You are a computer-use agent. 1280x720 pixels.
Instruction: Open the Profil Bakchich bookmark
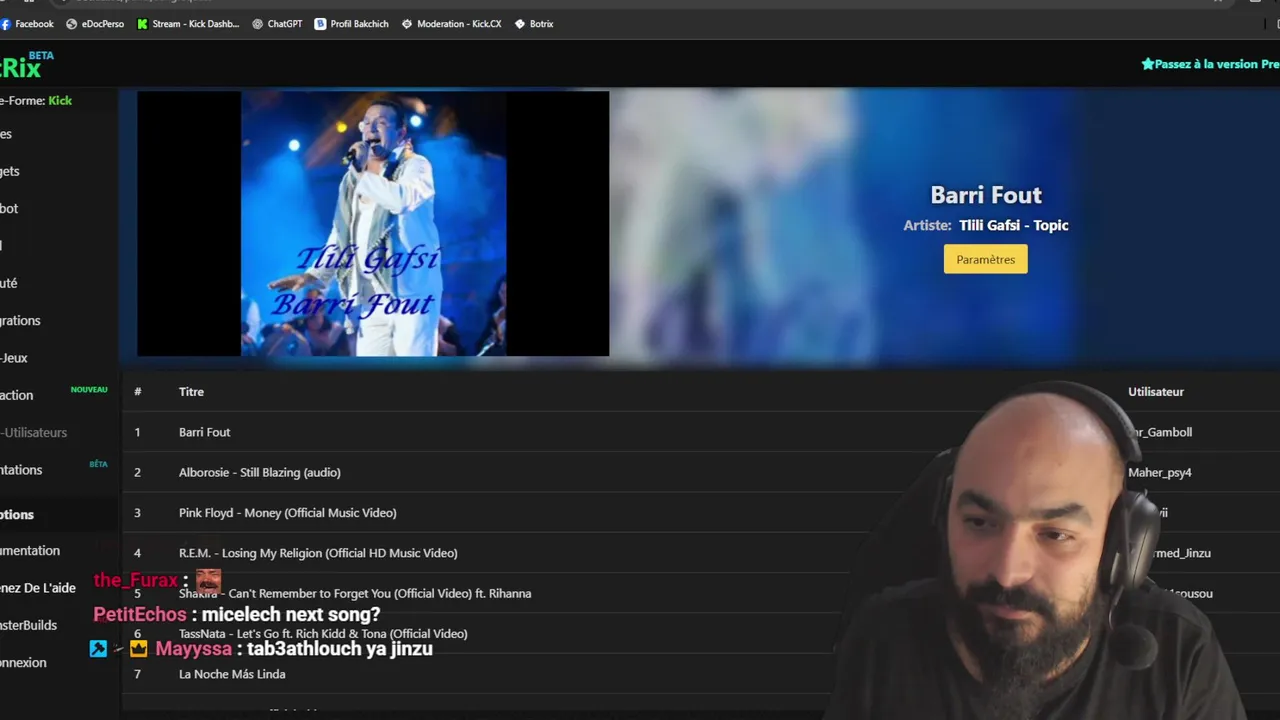(351, 24)
